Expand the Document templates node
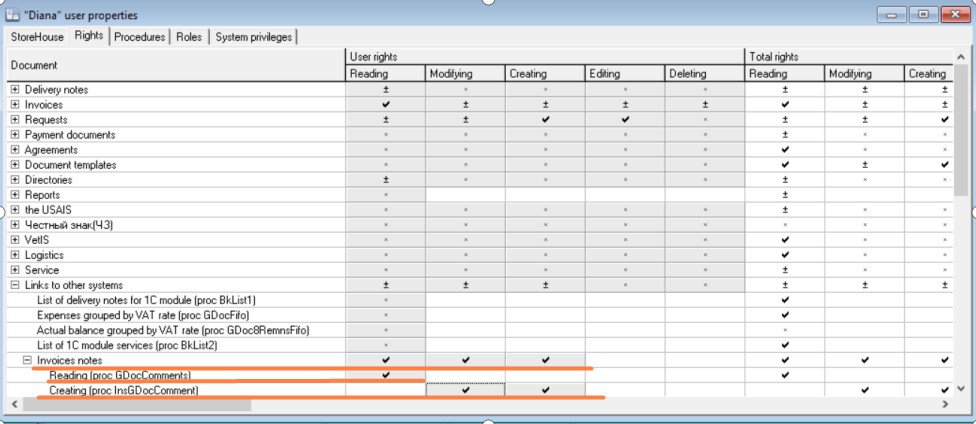This screenshot has width=976, height=424. 15,165
